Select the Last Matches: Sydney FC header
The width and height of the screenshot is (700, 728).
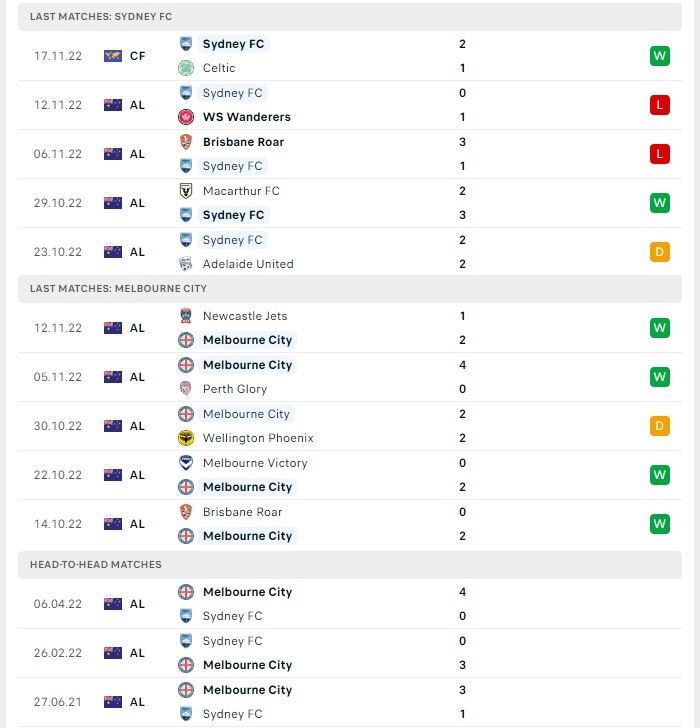point(350,17)
